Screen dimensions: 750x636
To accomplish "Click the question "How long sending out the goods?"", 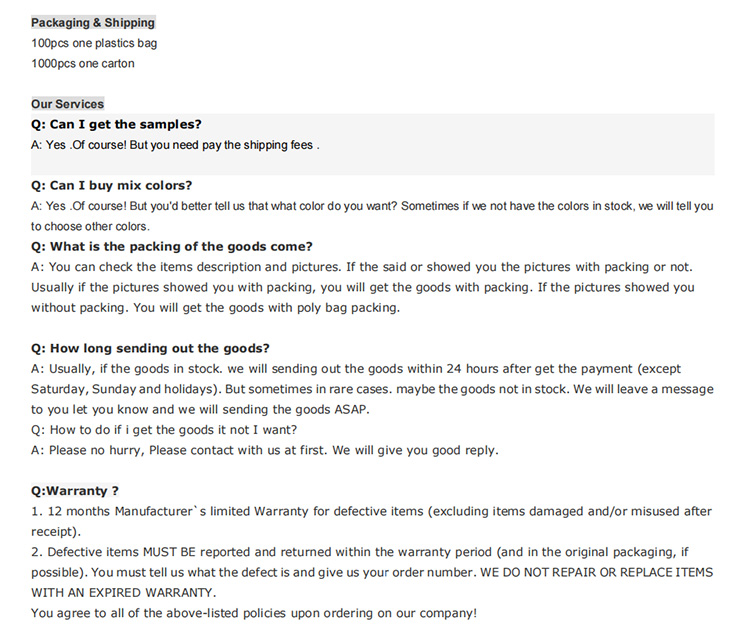I will point(150,348).
